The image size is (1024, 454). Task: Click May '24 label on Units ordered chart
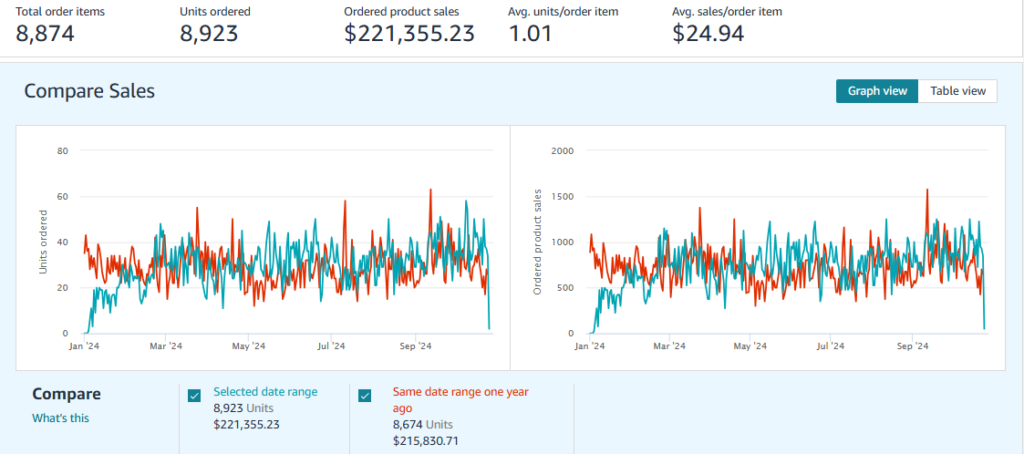click(250, 347)
